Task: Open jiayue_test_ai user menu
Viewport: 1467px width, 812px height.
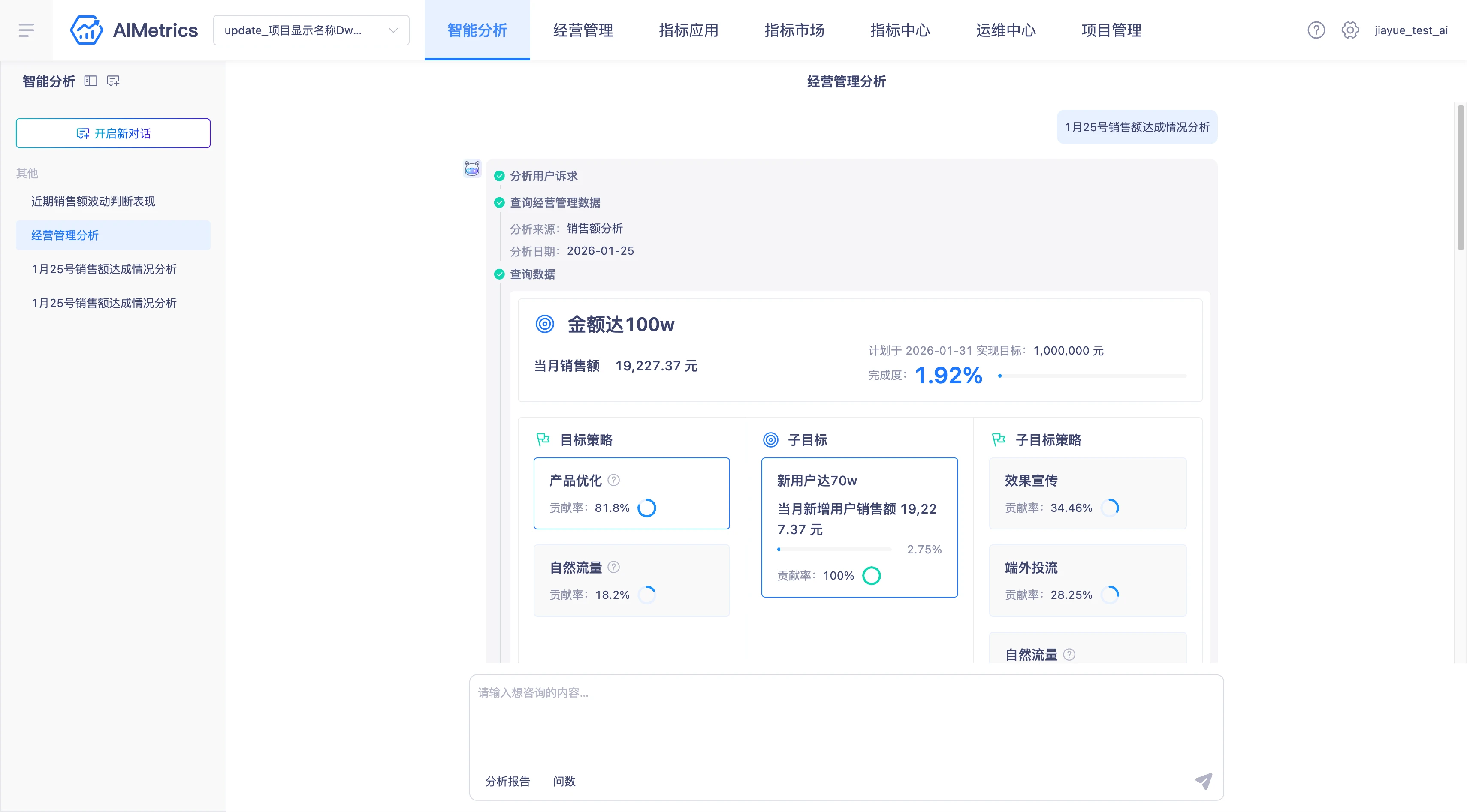Action: click(x=1411, y=30)
